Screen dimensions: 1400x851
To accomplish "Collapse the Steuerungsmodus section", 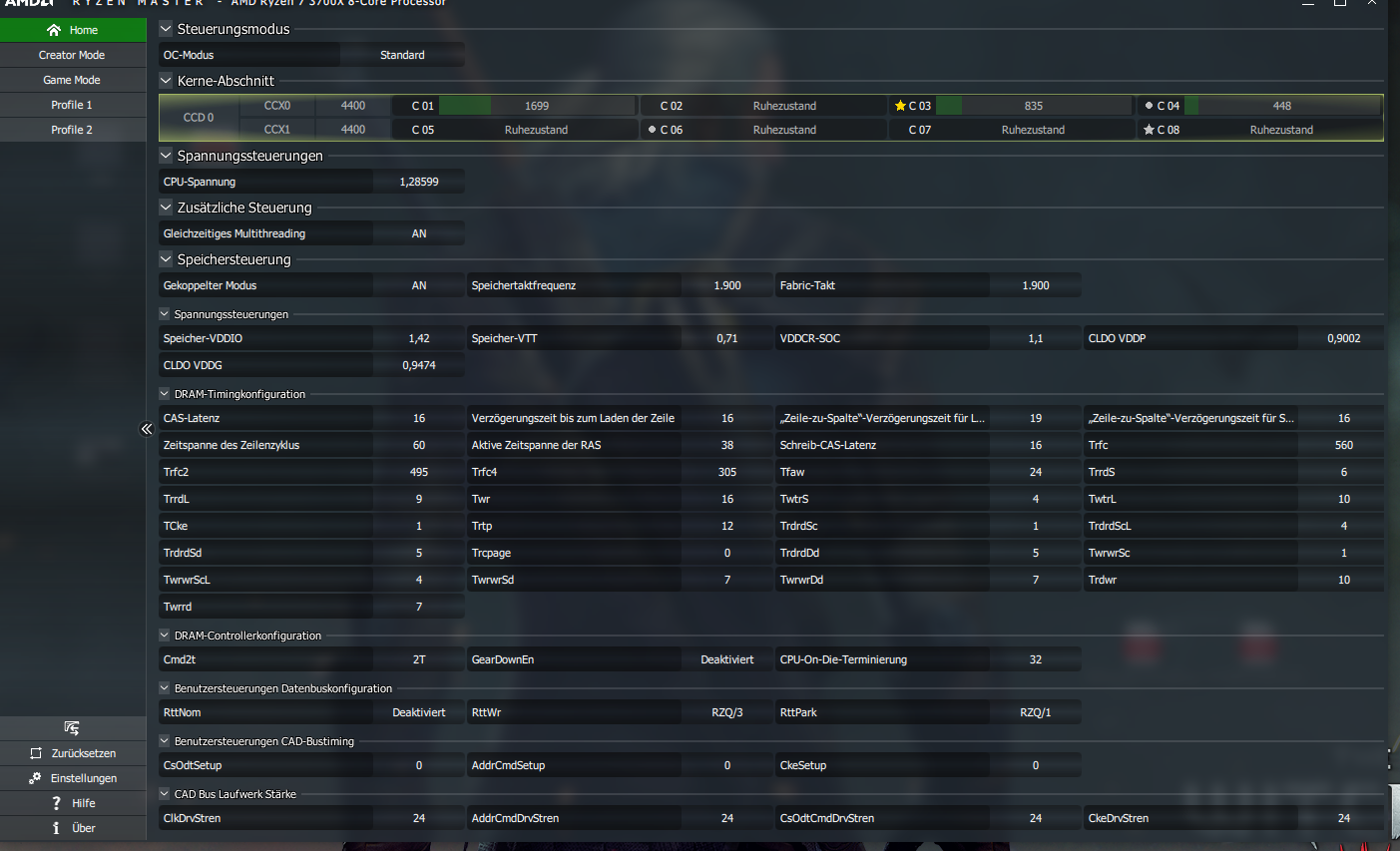I will (x=166, y=29).
